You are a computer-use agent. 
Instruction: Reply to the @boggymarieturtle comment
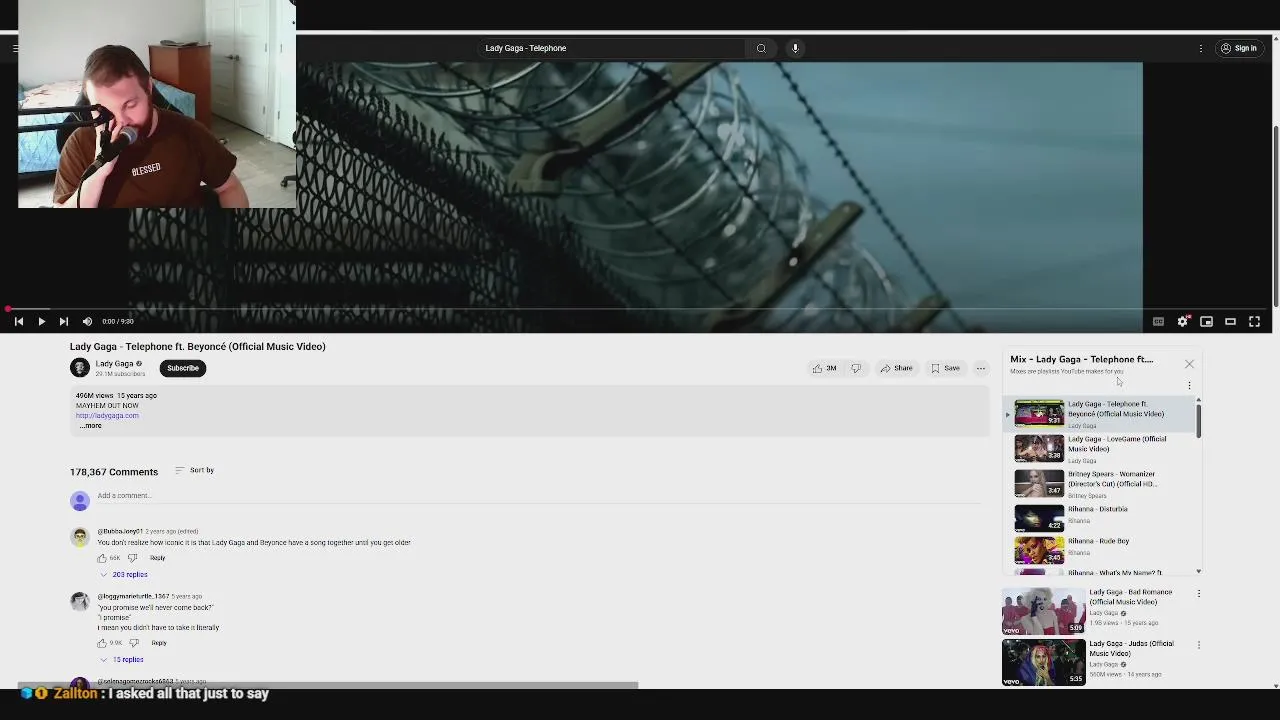(x=158, y=643)
